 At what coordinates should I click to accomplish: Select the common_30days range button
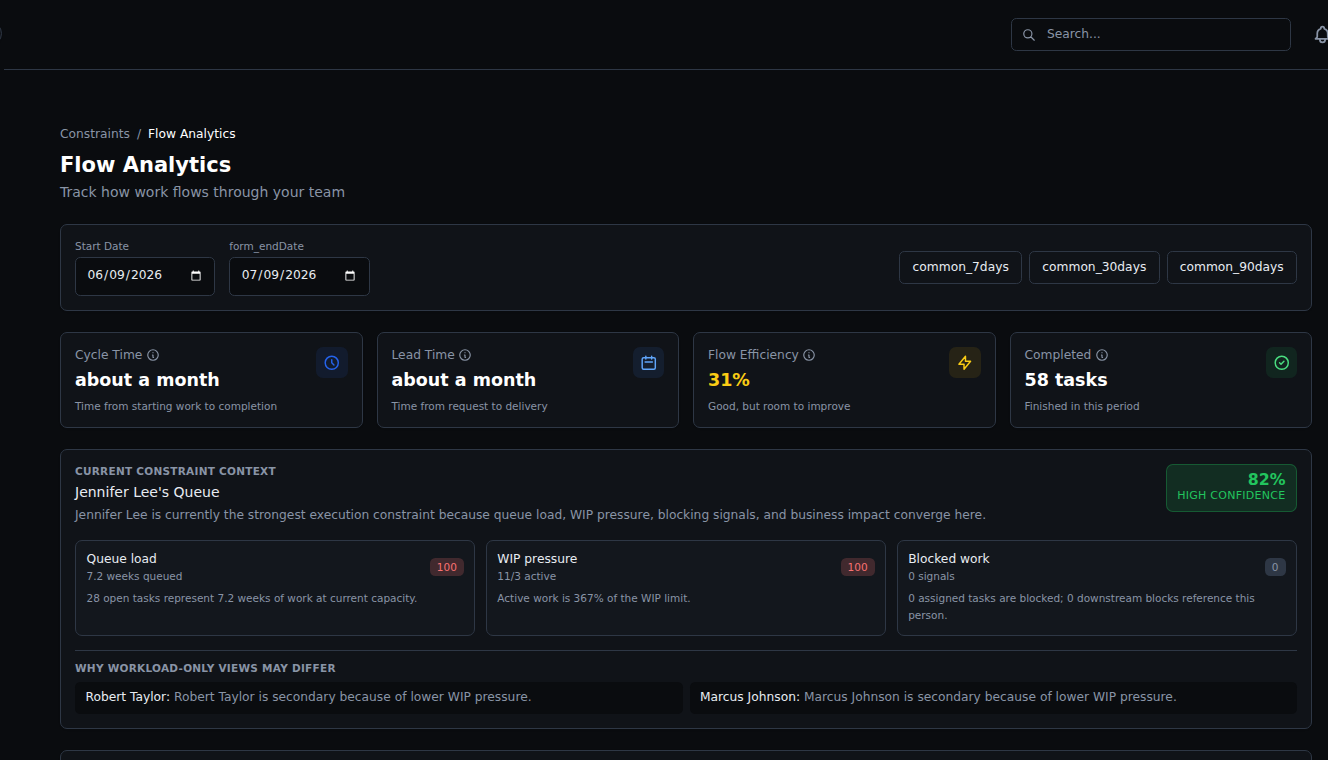tap(1094, 267)
